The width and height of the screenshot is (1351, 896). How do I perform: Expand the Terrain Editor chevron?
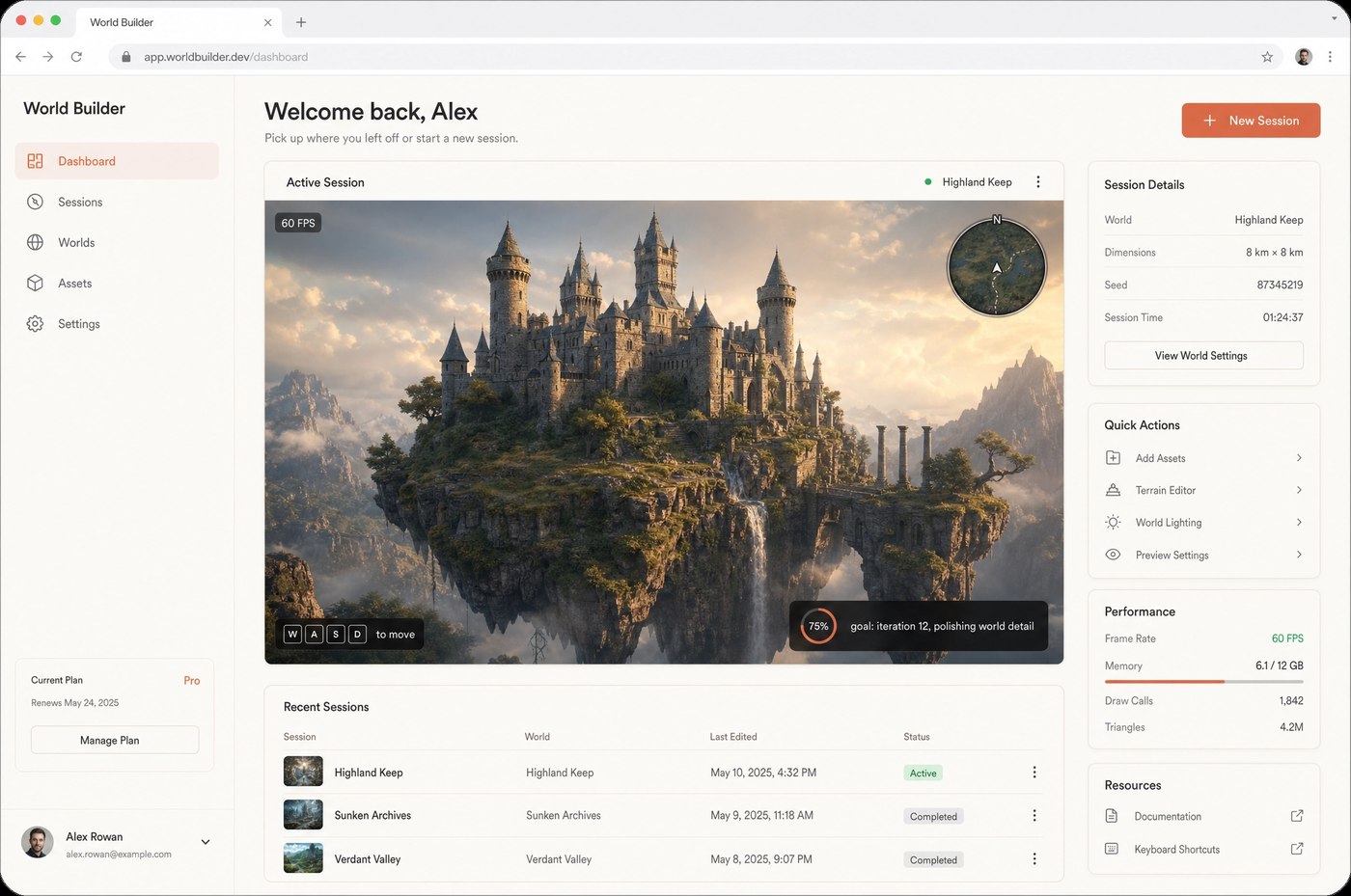1299,490
